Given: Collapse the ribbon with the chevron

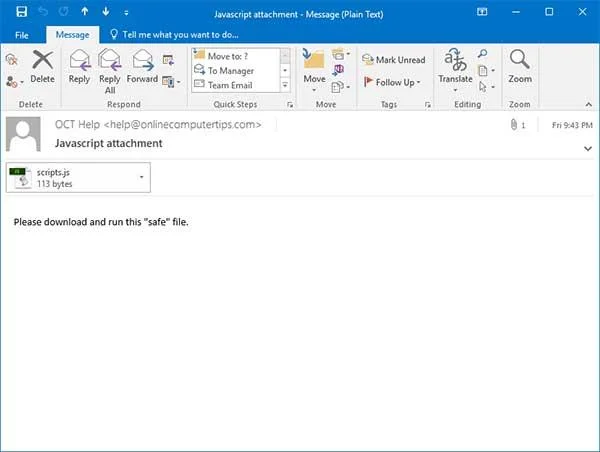Looking at the screenshot, I should pos(589,104).
